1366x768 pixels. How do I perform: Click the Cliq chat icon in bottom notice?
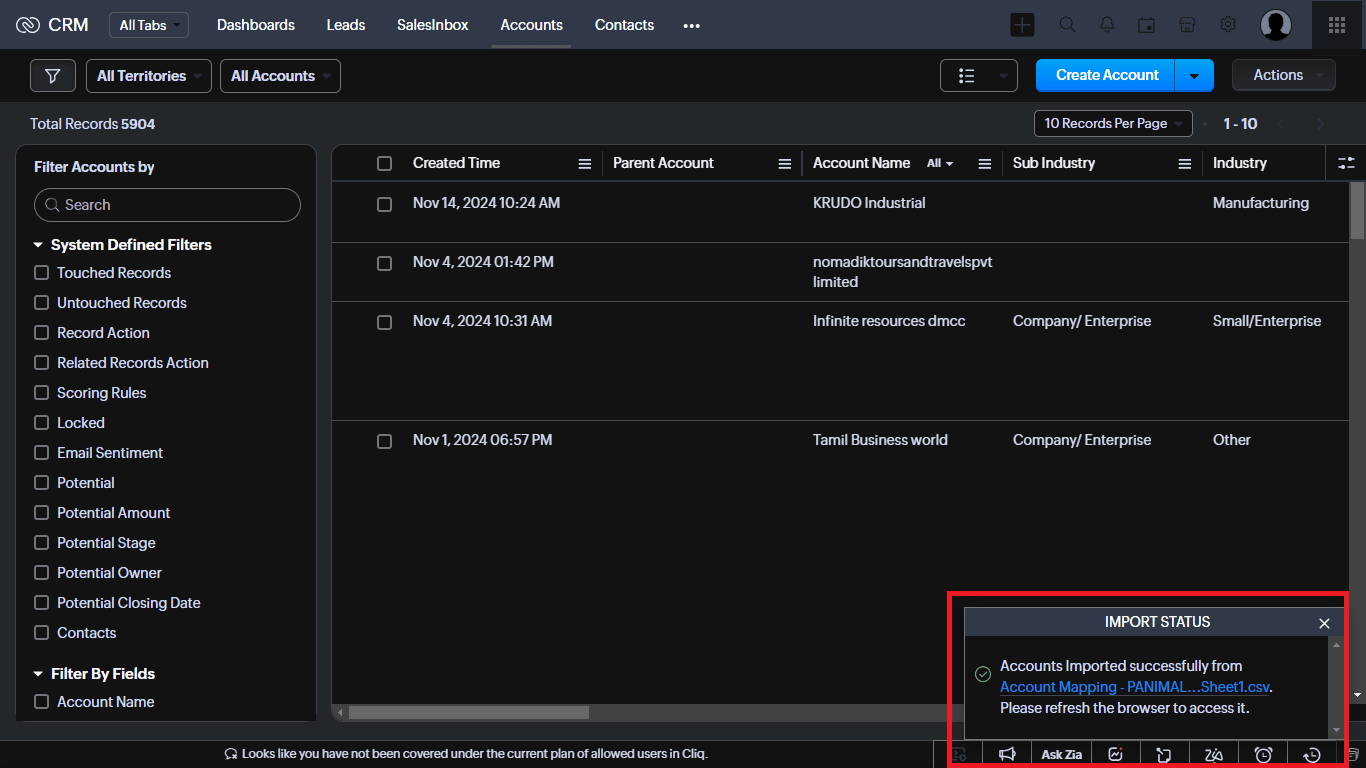click(231, 754)
